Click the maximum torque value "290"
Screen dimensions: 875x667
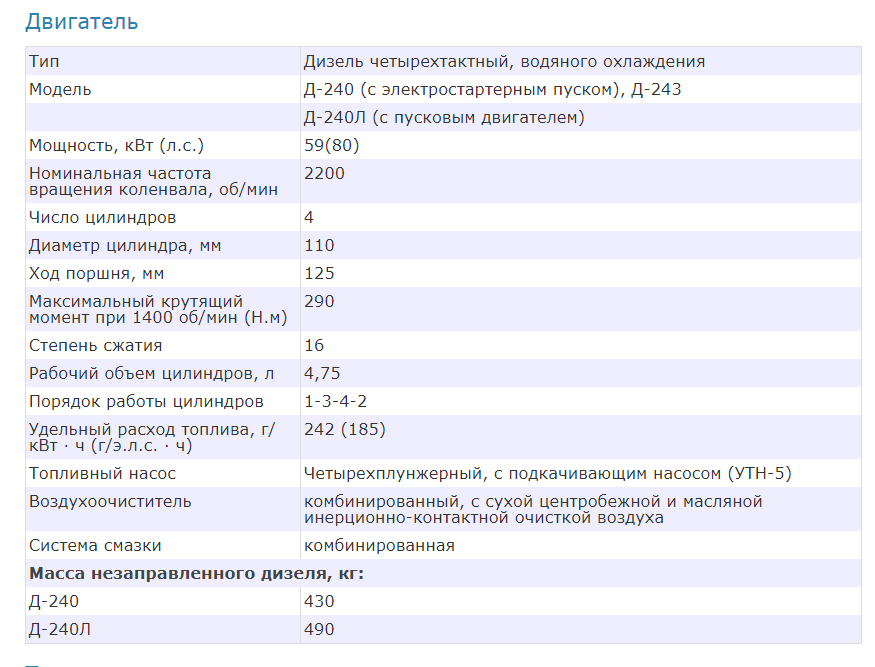[x=319, y=301]
